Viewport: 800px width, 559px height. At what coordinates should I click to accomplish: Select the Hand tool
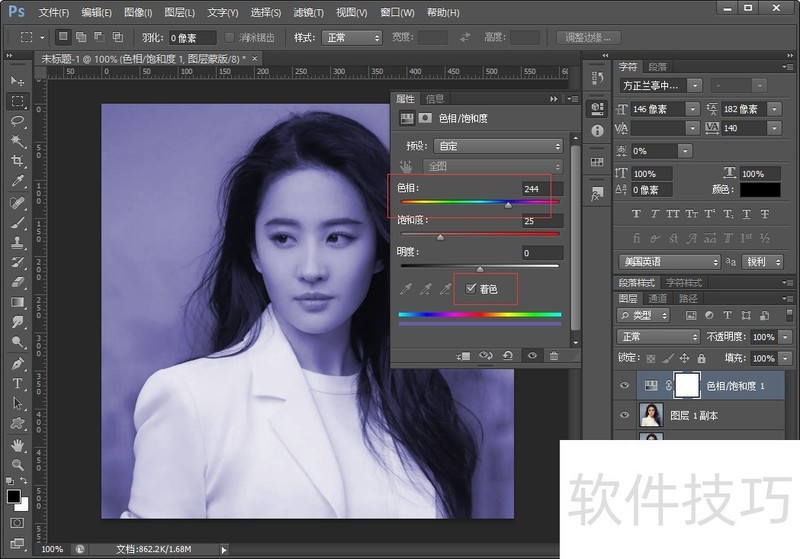[17, 445]
